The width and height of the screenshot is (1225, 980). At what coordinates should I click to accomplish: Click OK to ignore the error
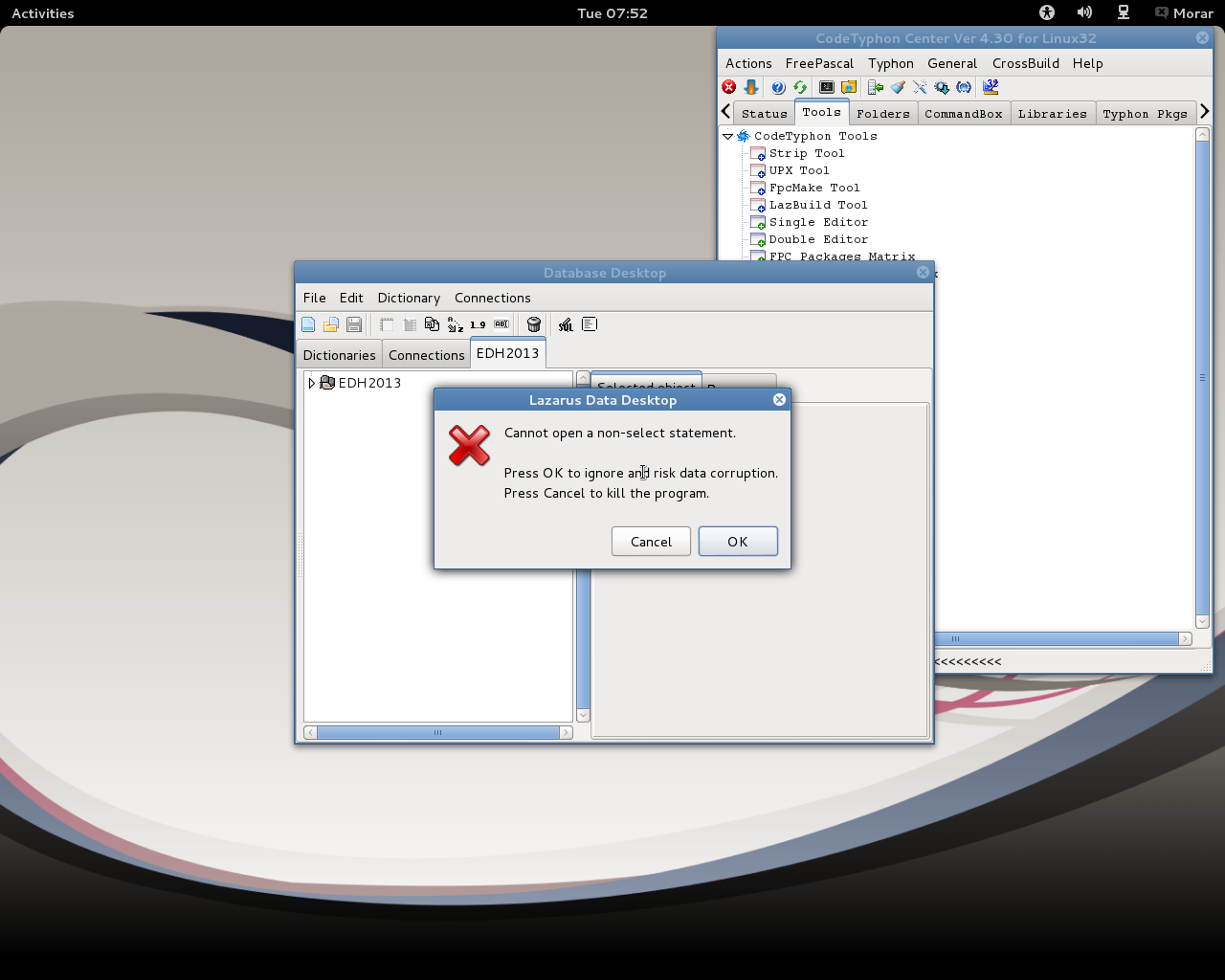click(x=738, y=542)
